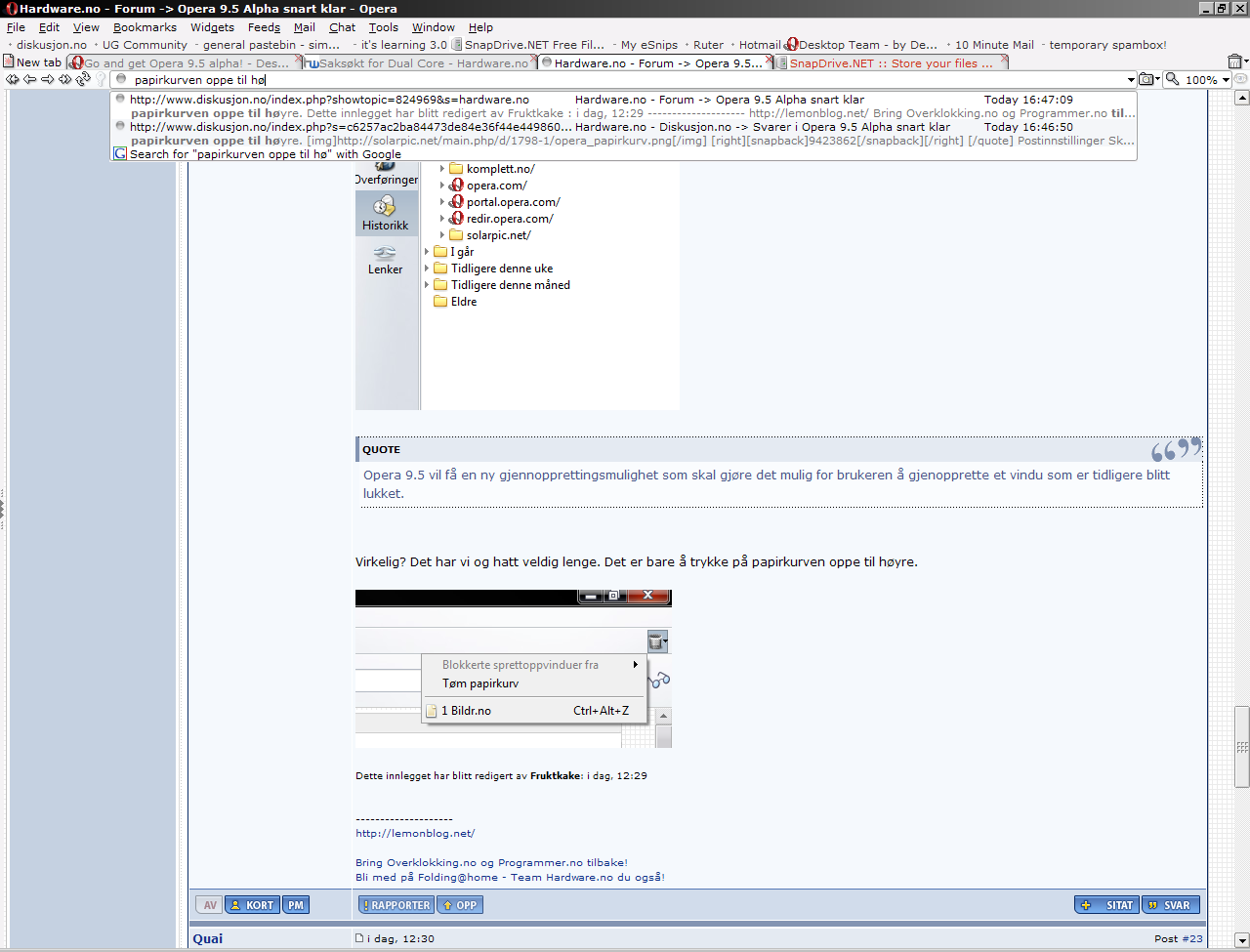Click the SITAT quote button
The height and width of the screenshot is (952, 1250).
point(1107,905)
